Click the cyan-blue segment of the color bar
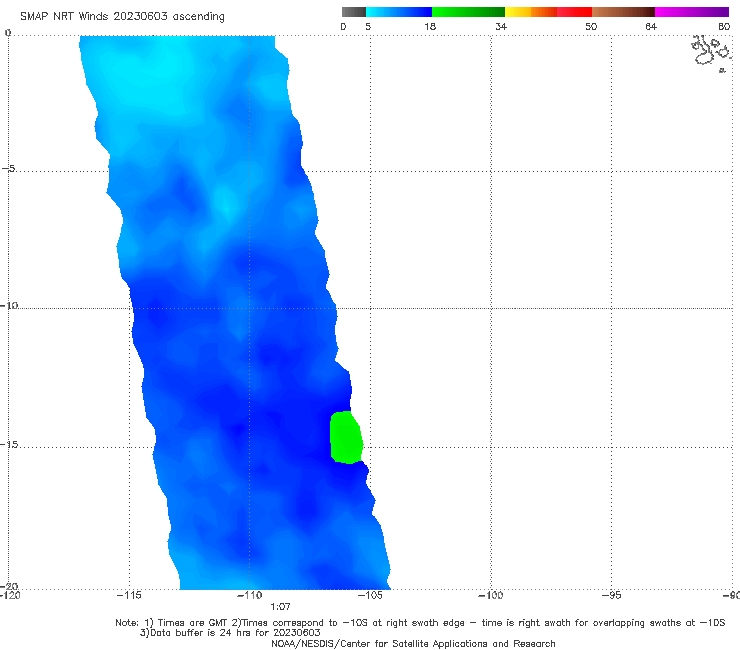740x650 pixels. coord(399,12)
